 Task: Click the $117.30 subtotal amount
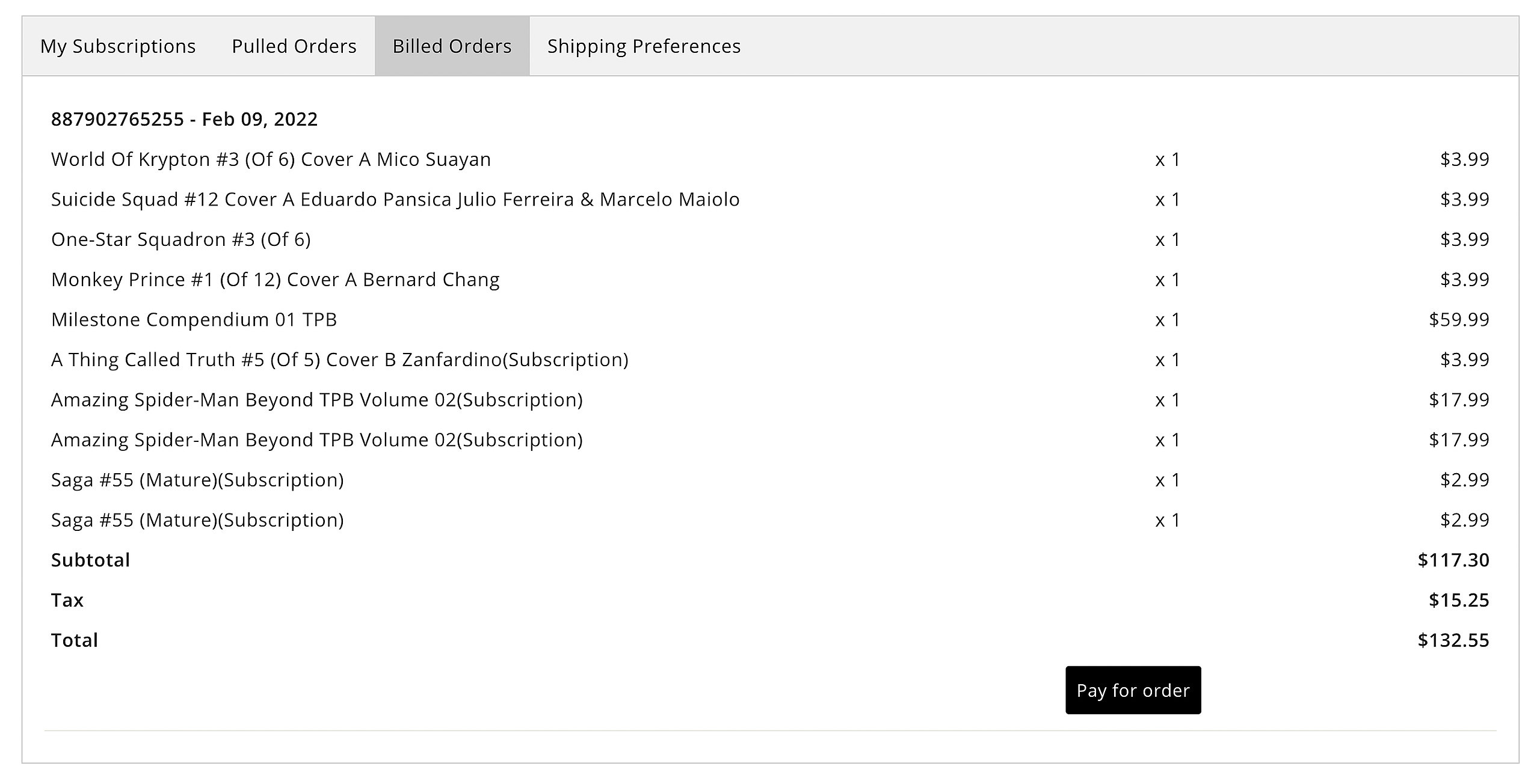[x=1453, y=560]
